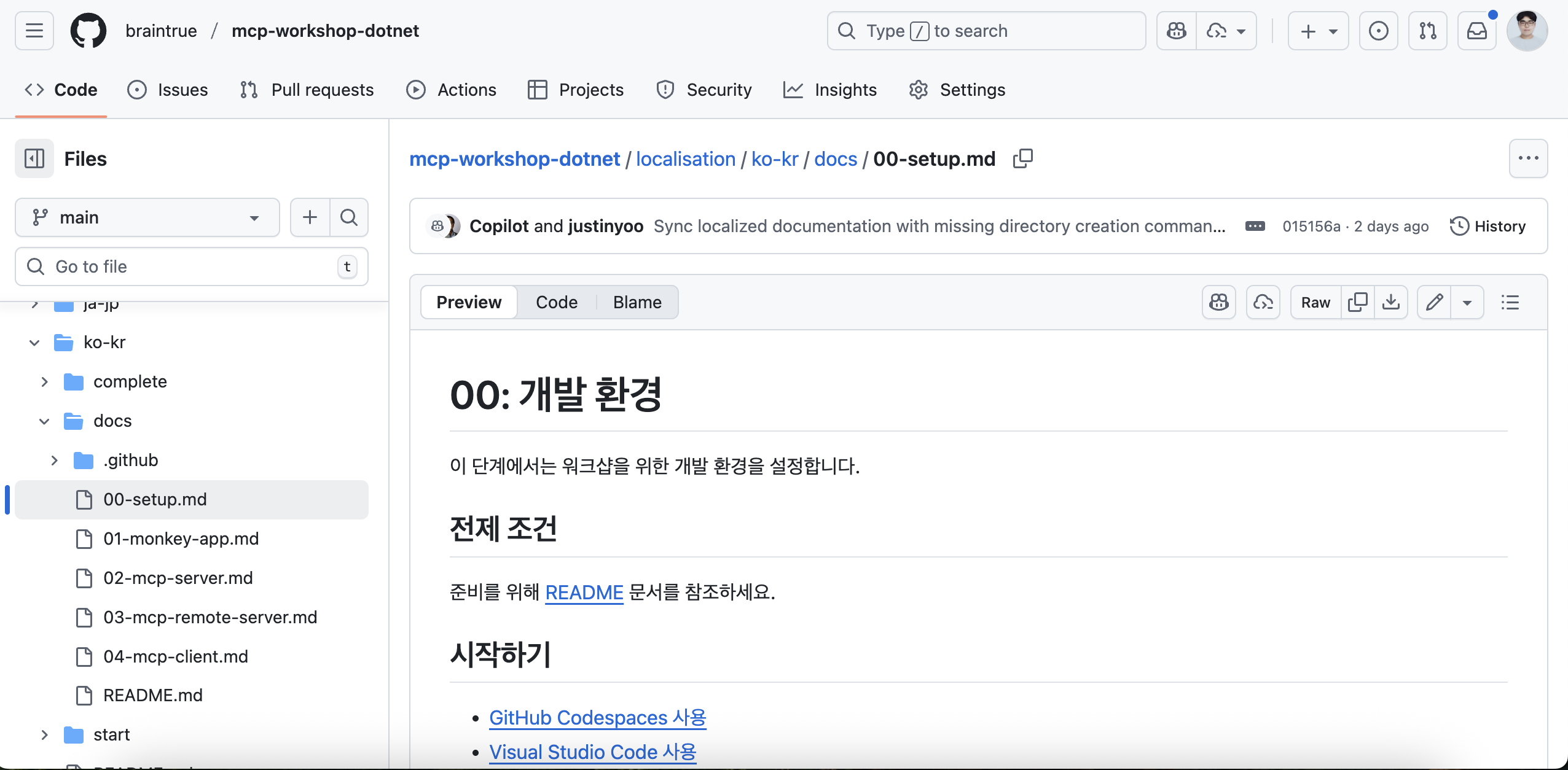Open the notifications inbox

click(x=1477, y=31)
